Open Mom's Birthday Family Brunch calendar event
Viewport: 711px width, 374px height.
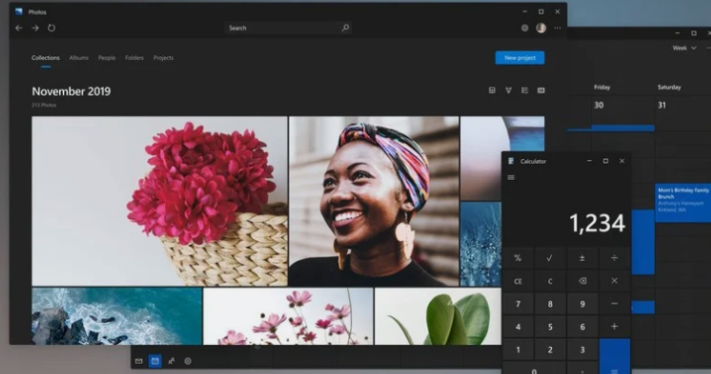683,203
